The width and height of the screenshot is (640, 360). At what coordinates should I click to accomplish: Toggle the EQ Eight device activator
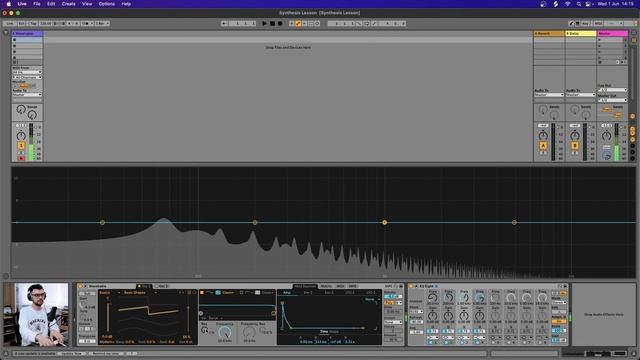click(411, 287)
